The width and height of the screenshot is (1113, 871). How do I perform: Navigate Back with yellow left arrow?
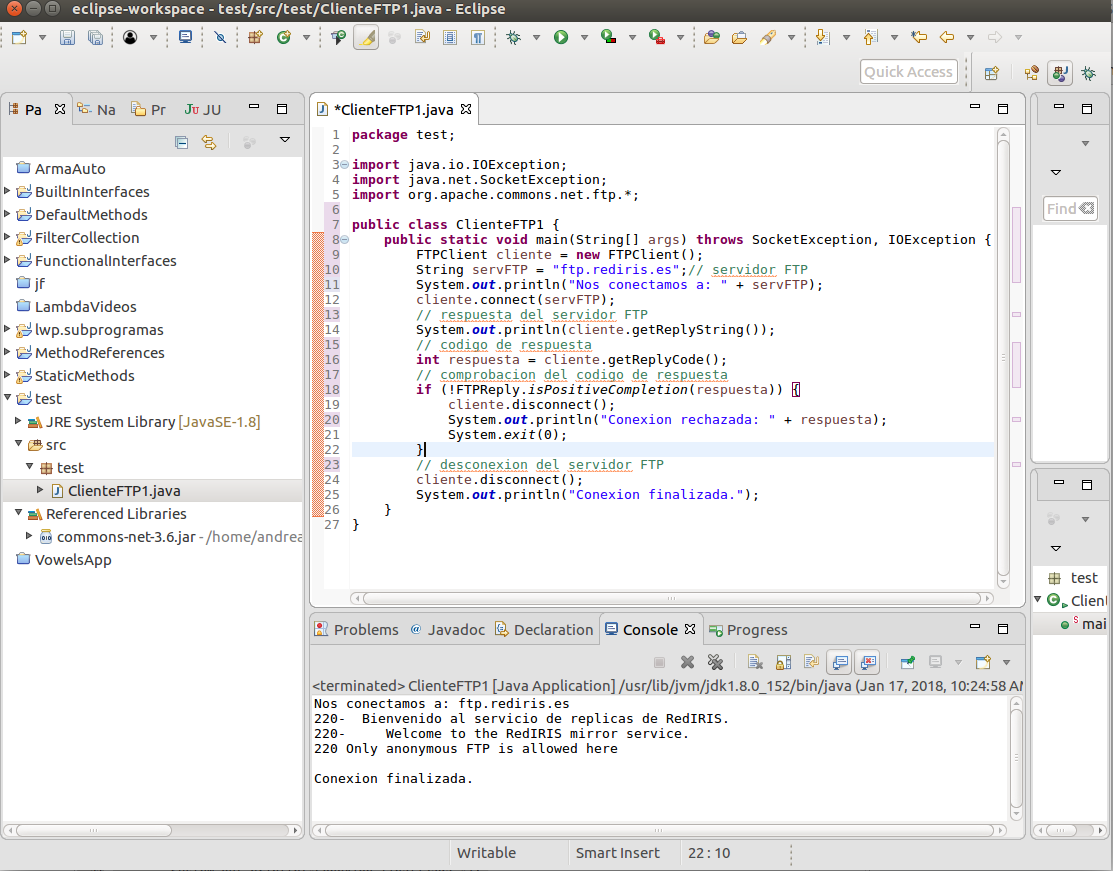pos(947,37)
